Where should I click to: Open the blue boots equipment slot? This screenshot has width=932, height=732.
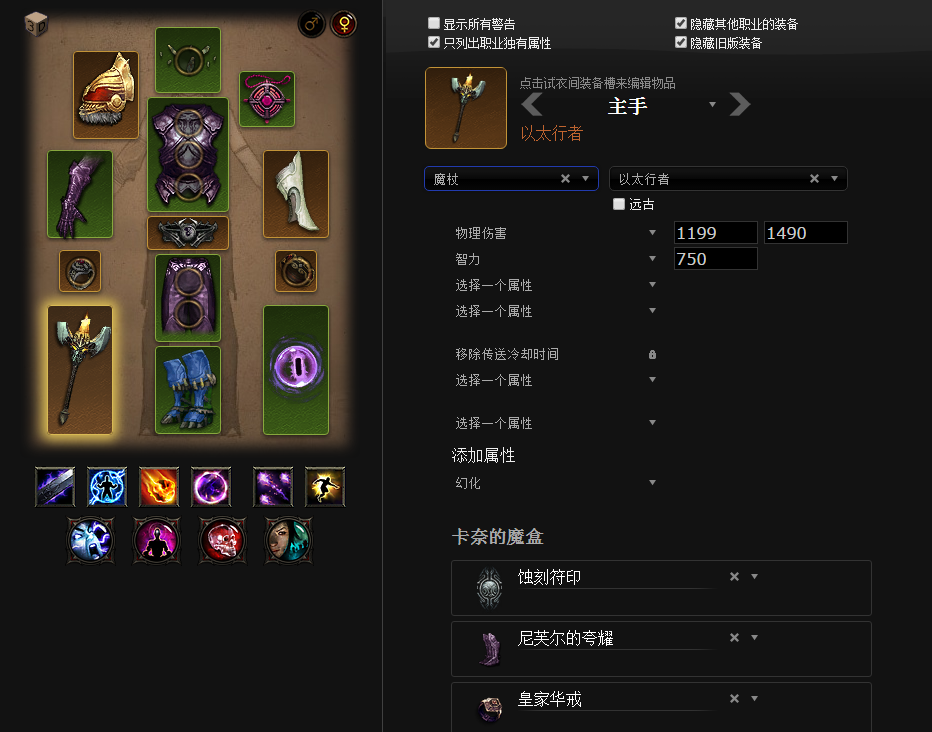[x=188, y=390]
